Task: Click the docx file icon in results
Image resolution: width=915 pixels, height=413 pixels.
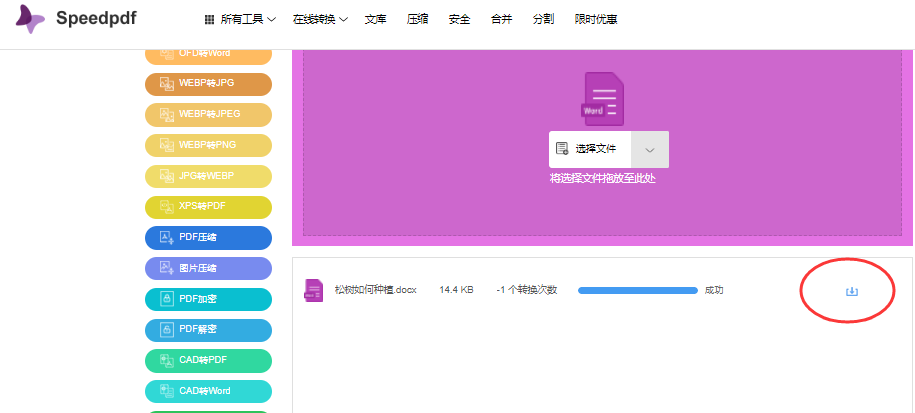Action: tap(313, 290)
